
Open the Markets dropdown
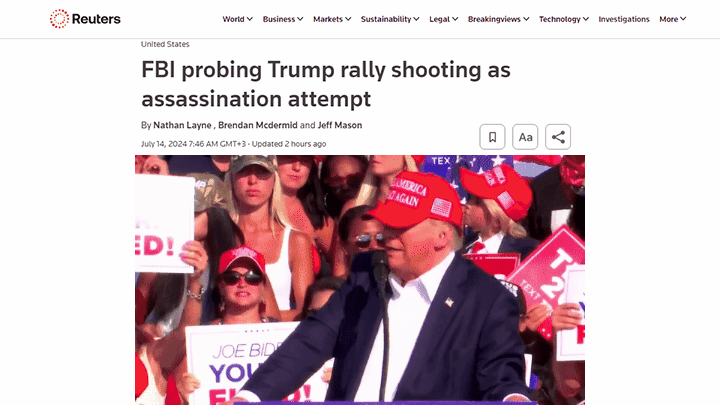coord(332,19)
